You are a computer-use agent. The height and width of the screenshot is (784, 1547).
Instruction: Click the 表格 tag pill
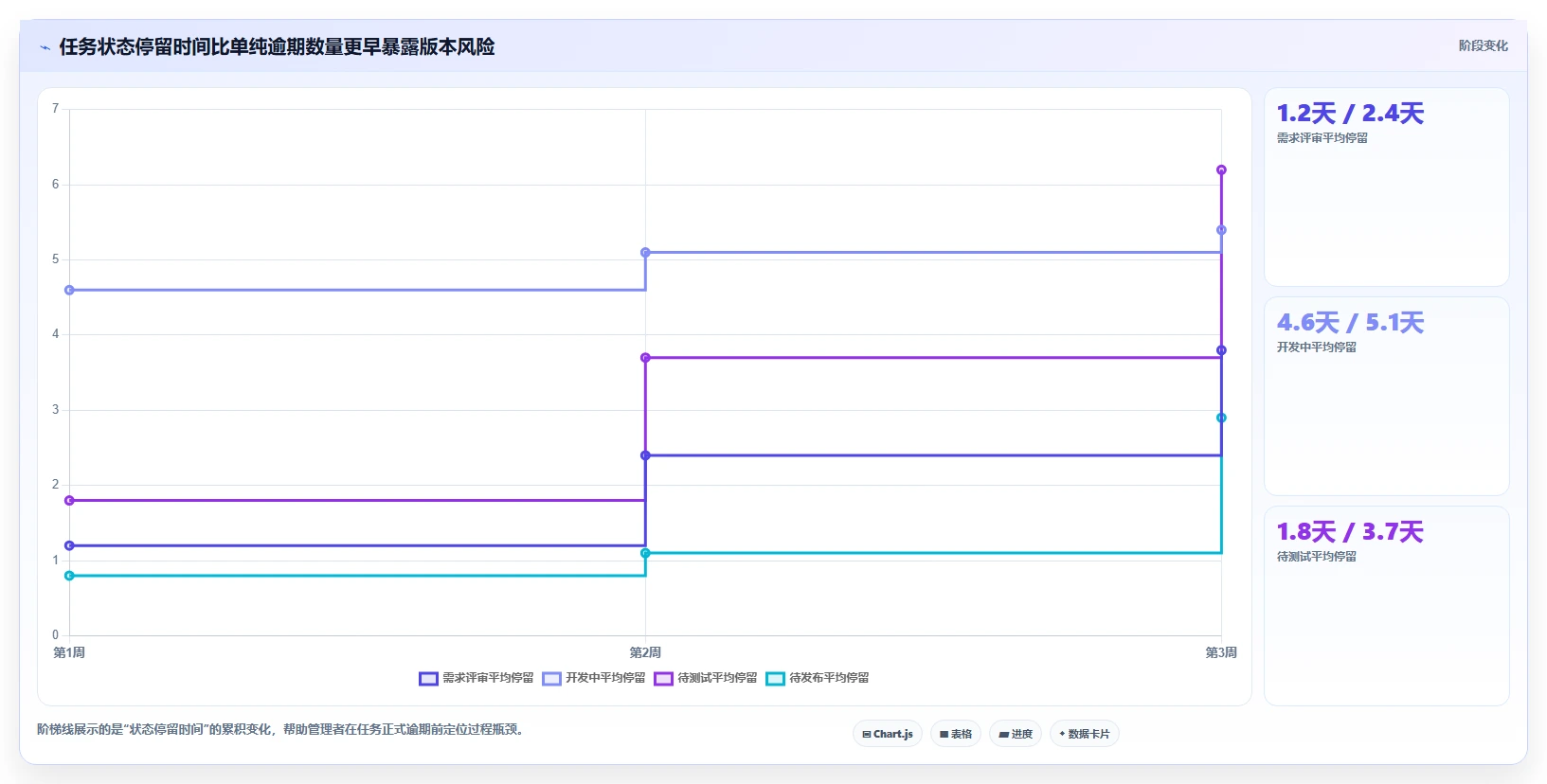(956, 734)
